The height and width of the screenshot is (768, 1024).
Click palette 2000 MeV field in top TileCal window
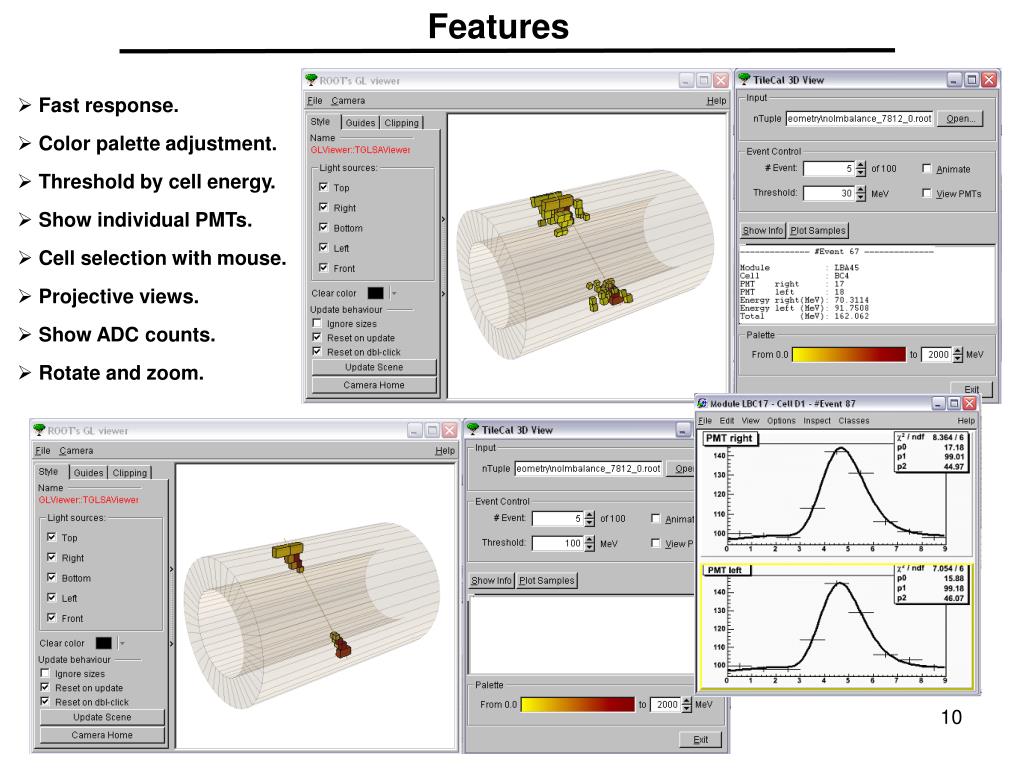[x=936, y=355]
